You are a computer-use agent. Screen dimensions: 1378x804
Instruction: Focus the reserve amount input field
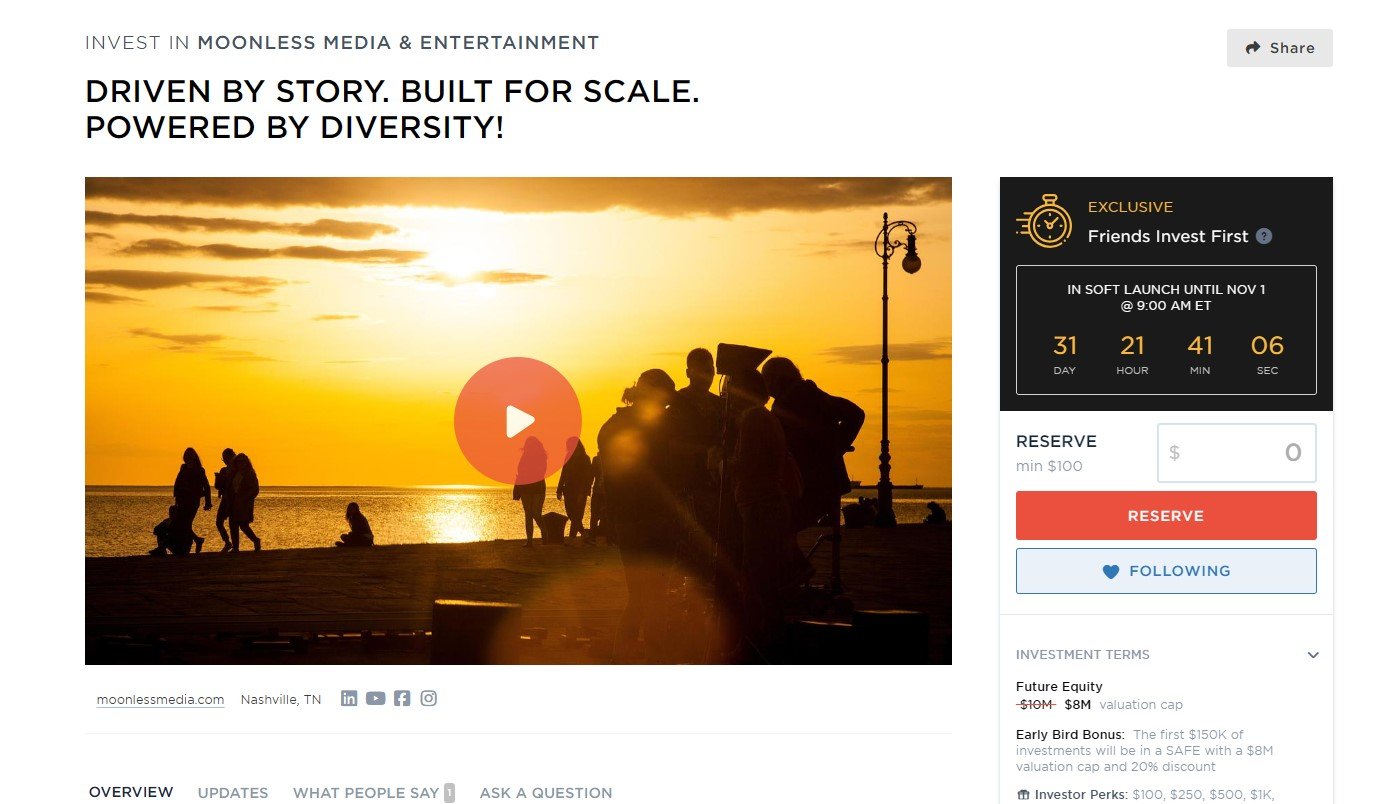1237,453
